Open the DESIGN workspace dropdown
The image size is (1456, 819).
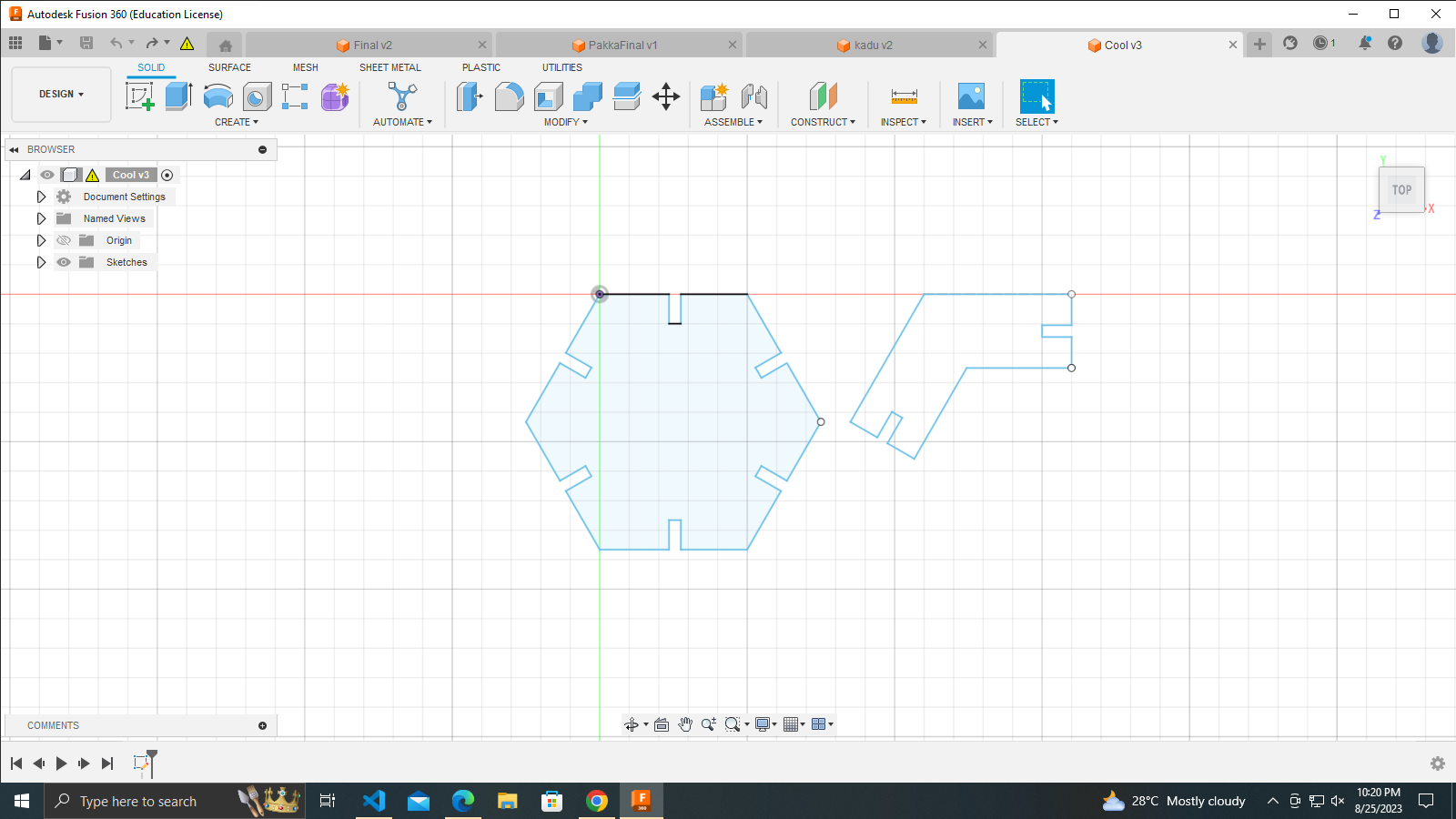click(x=61, y=94)
